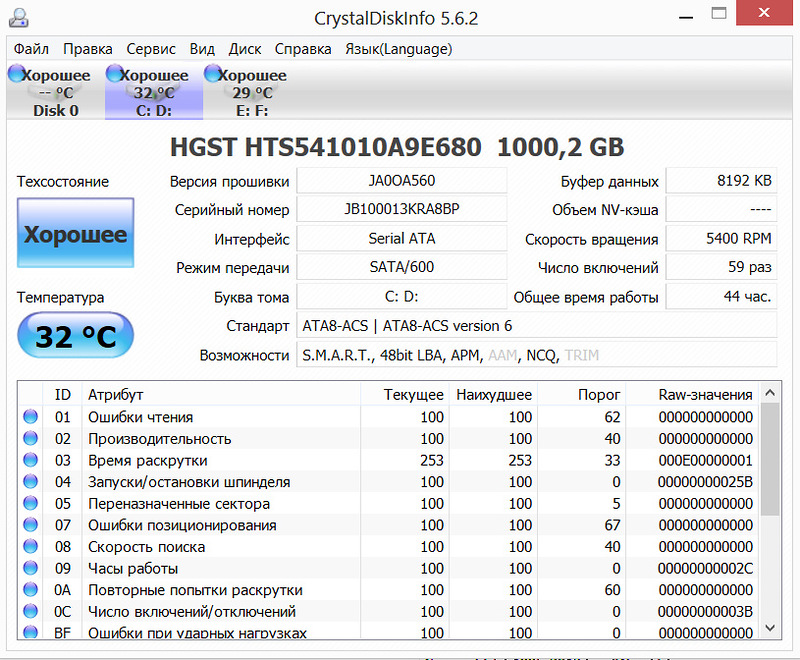Click the buffer size field 8192 KB
The image size is (800, 660).
click(721, 181)
